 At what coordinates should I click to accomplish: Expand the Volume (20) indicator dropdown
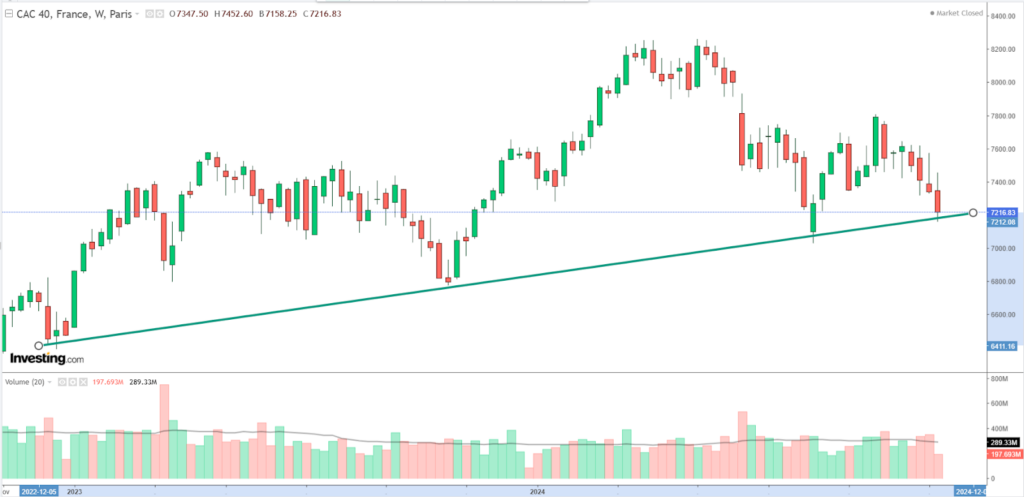(x=48, y=382)
